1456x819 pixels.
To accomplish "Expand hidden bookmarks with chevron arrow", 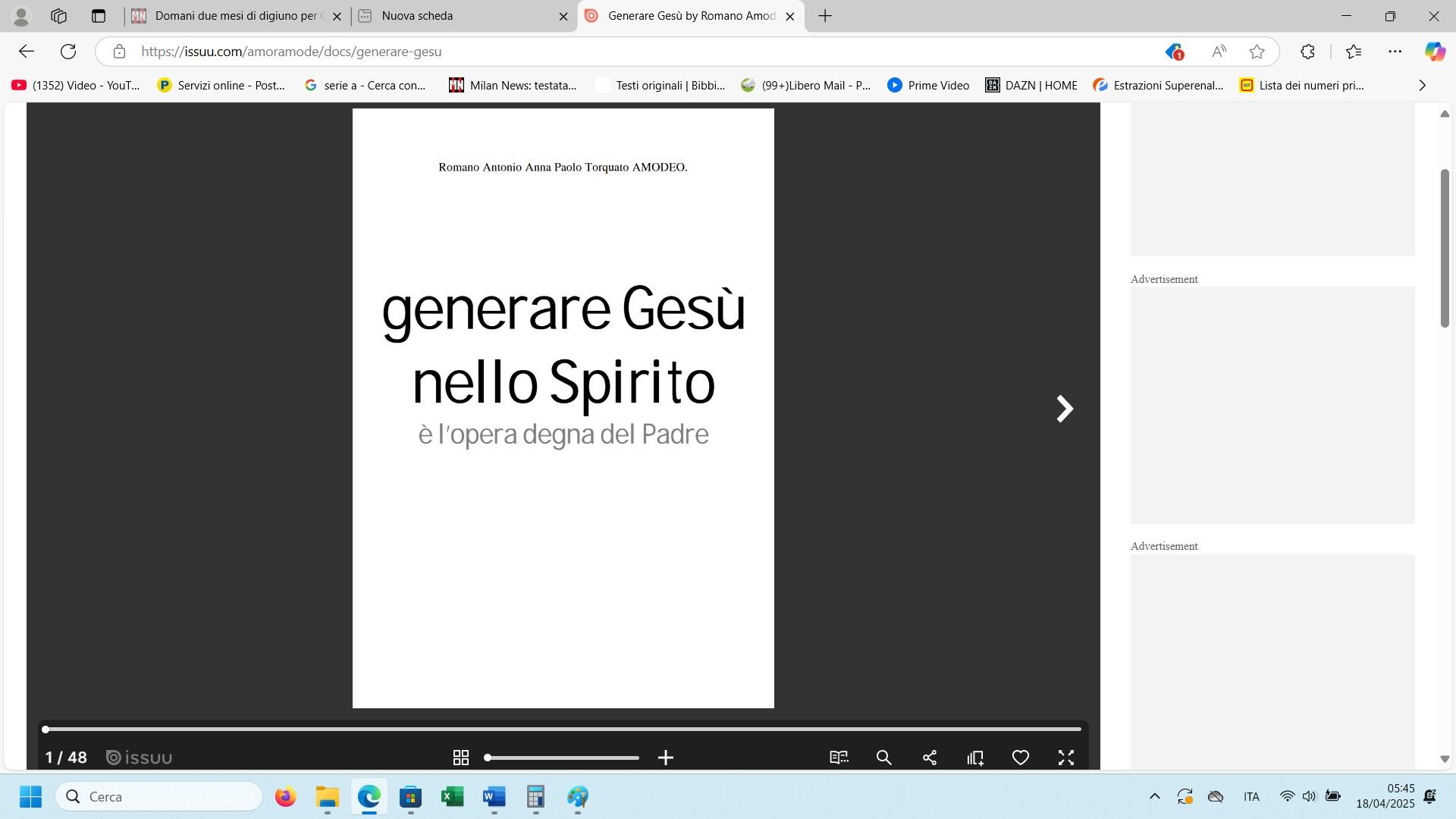I will [x=1422, y=86].
